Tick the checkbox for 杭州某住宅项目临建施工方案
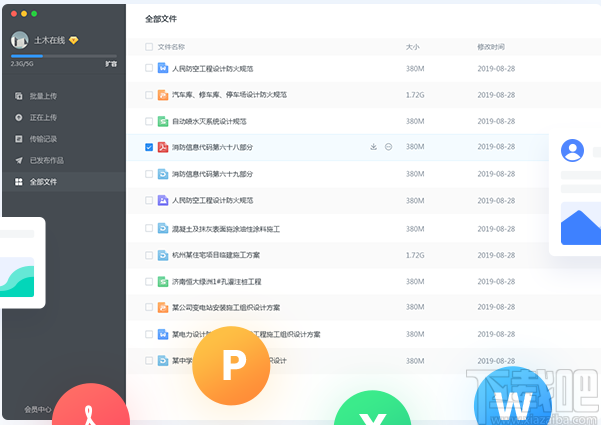 click(149, 255)
